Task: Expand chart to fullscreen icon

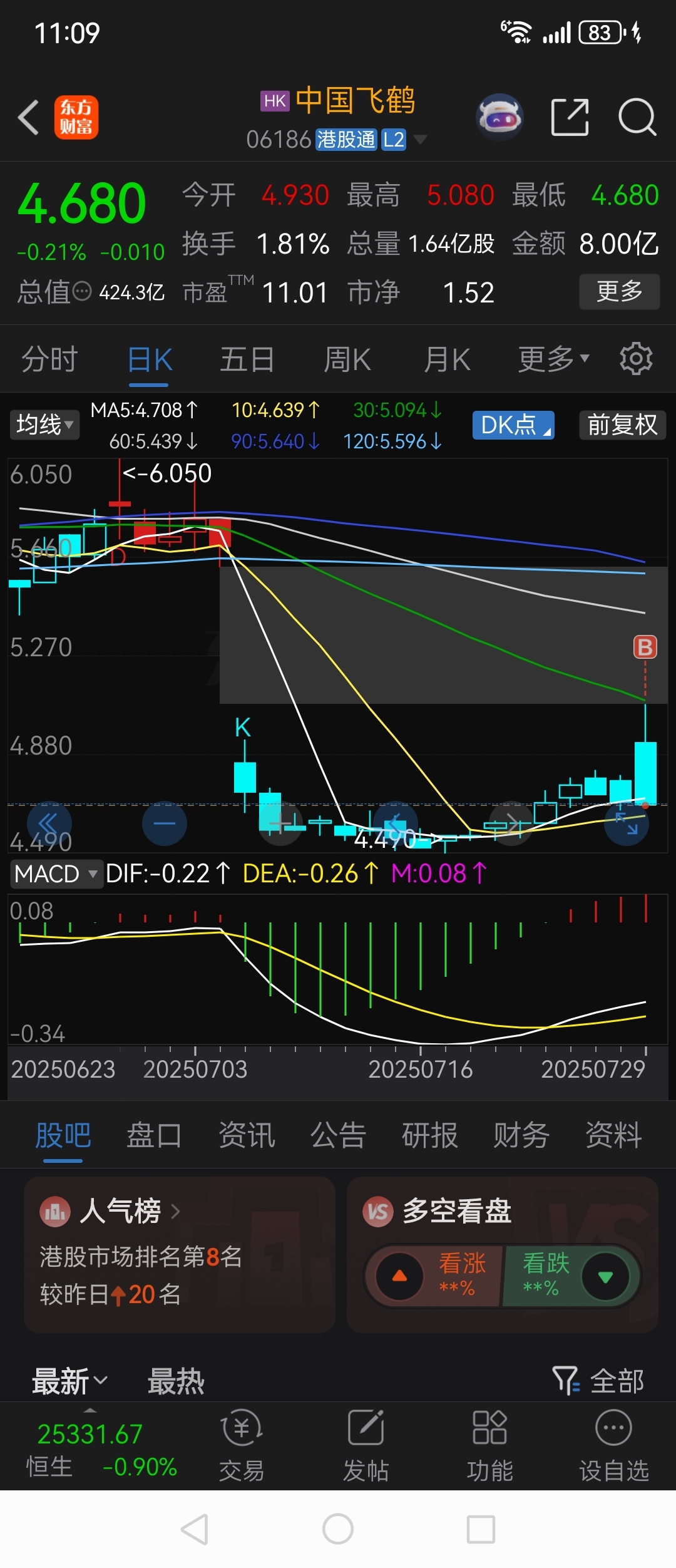Action: [x=627, y=823]
